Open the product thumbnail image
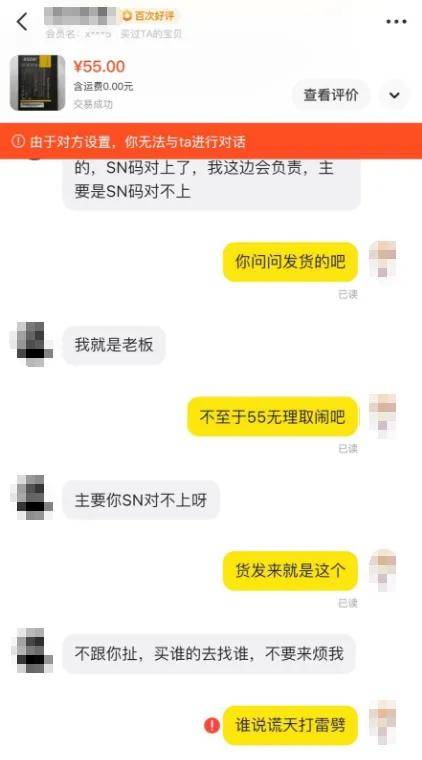The image size is (422, 760). coord(37,83)
